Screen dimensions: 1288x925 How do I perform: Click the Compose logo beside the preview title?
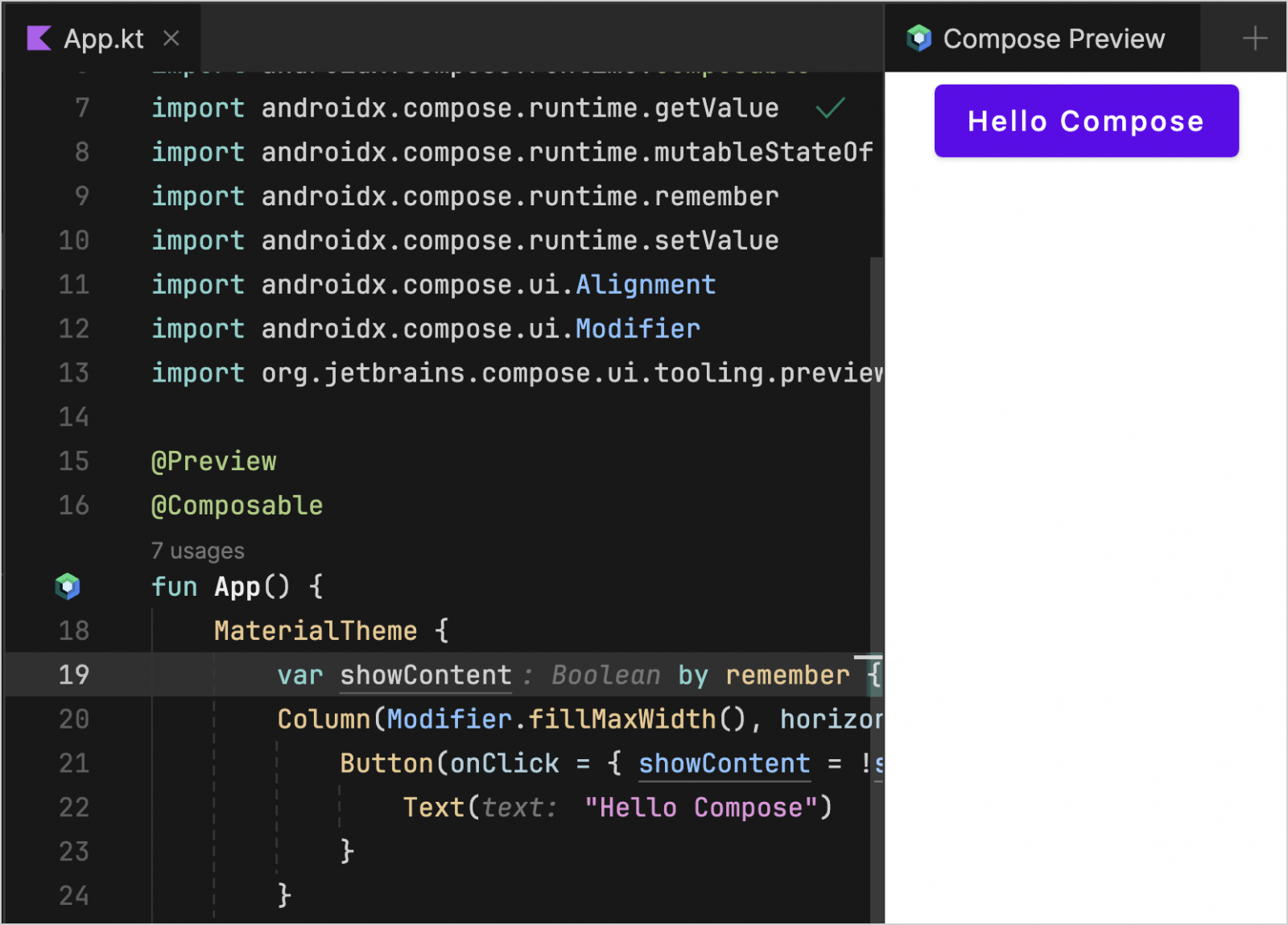click(x=918, y=37)
